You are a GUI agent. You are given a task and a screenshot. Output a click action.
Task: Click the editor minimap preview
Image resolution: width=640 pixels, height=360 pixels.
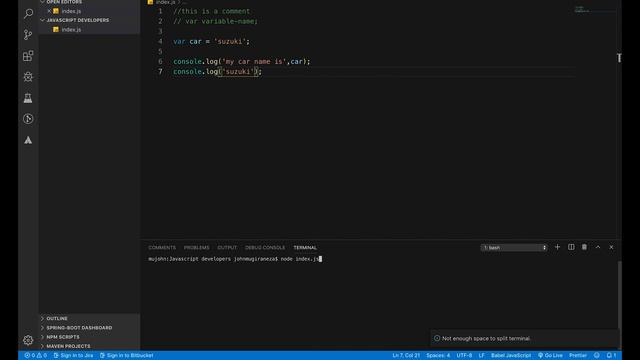[582, 9]
